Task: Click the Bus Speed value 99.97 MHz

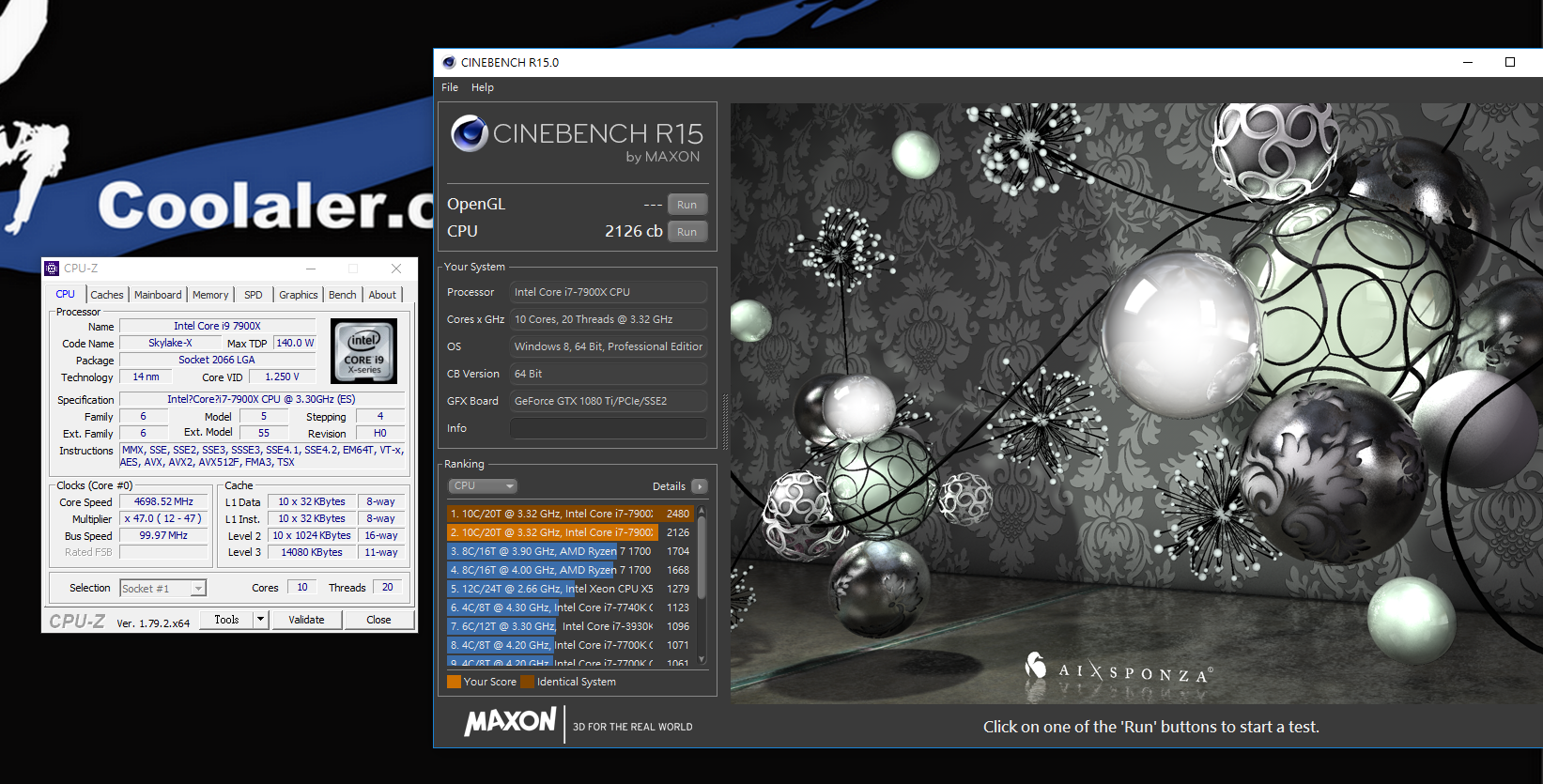Action: [163, 535]
